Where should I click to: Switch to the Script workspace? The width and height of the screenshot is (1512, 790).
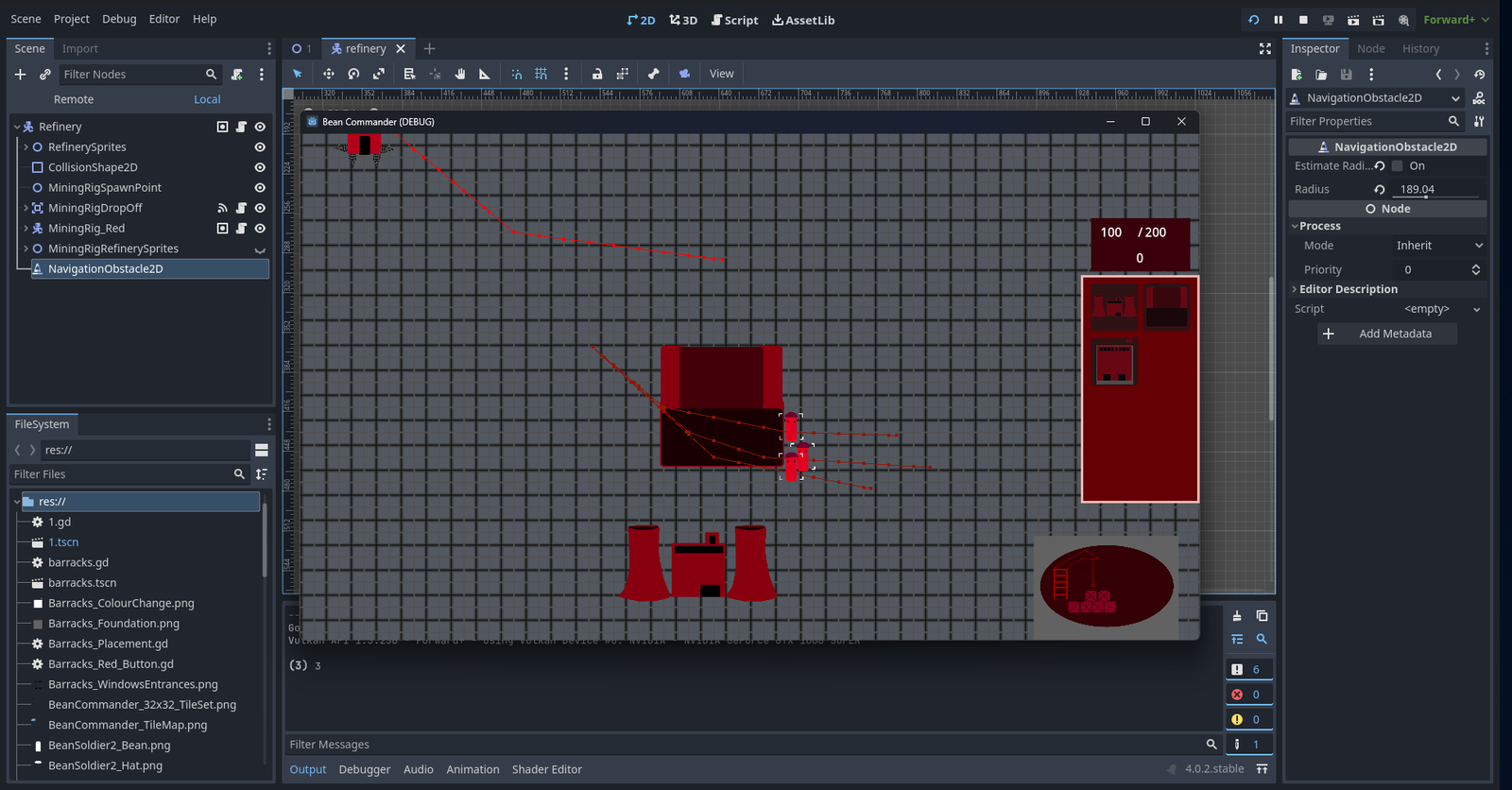(735, 20)
